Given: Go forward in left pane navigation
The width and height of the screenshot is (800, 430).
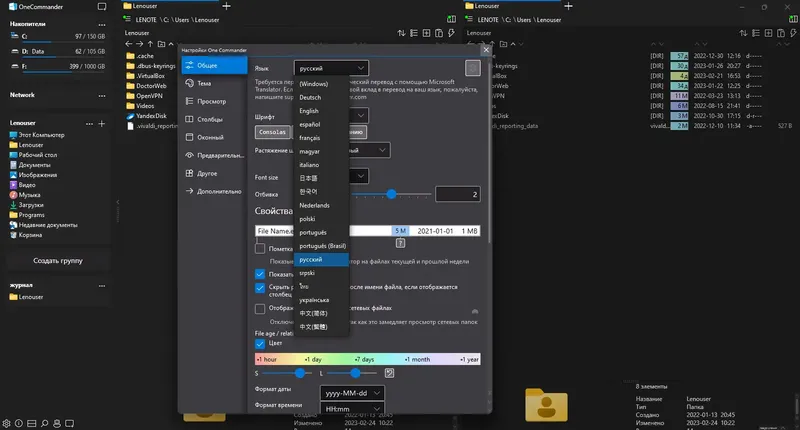Looking at the screenshot, I should tap(139, 44).
